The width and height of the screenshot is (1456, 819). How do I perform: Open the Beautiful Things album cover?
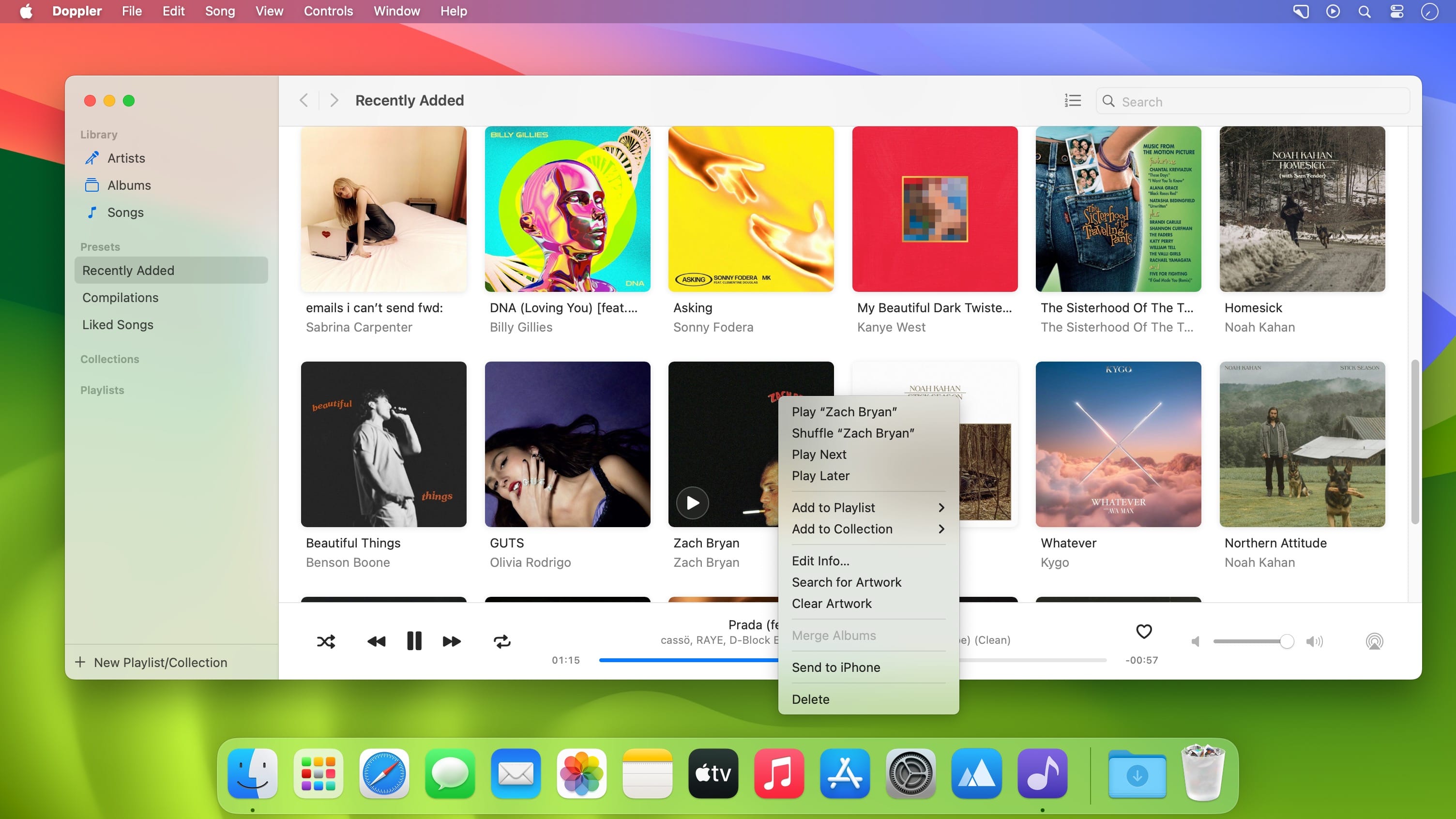[384, 444]
